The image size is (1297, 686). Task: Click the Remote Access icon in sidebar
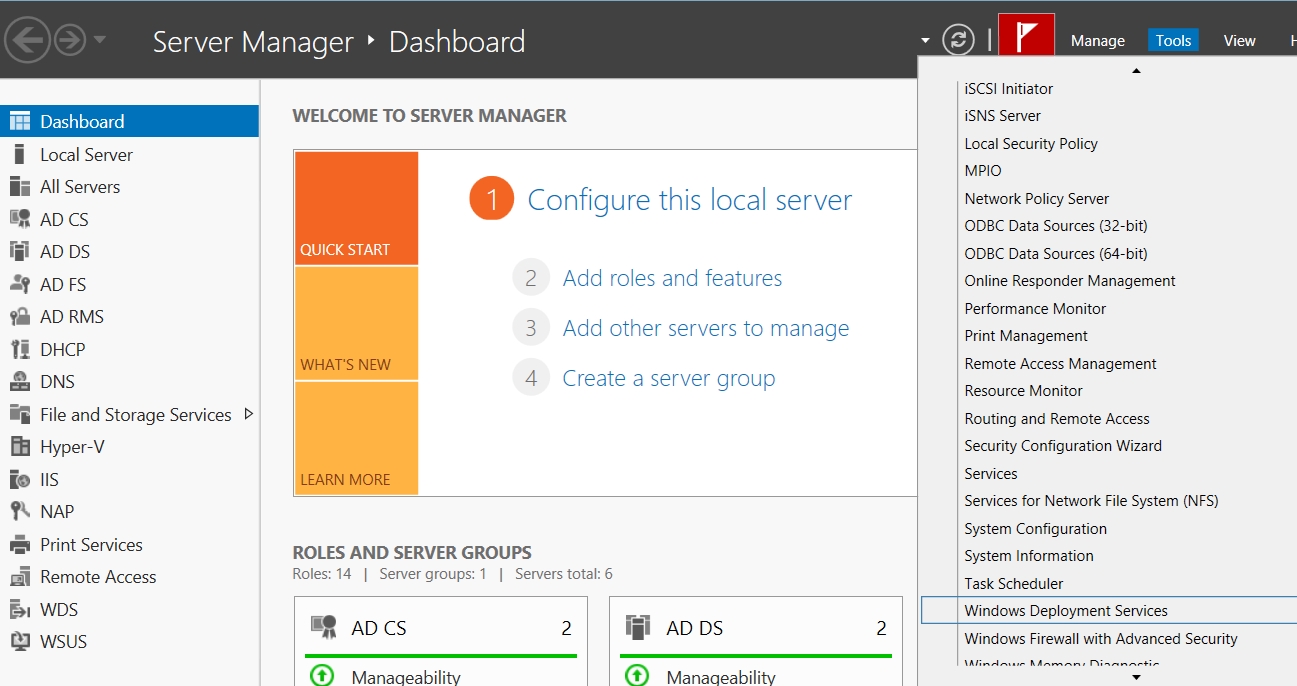tap(20, 577)
